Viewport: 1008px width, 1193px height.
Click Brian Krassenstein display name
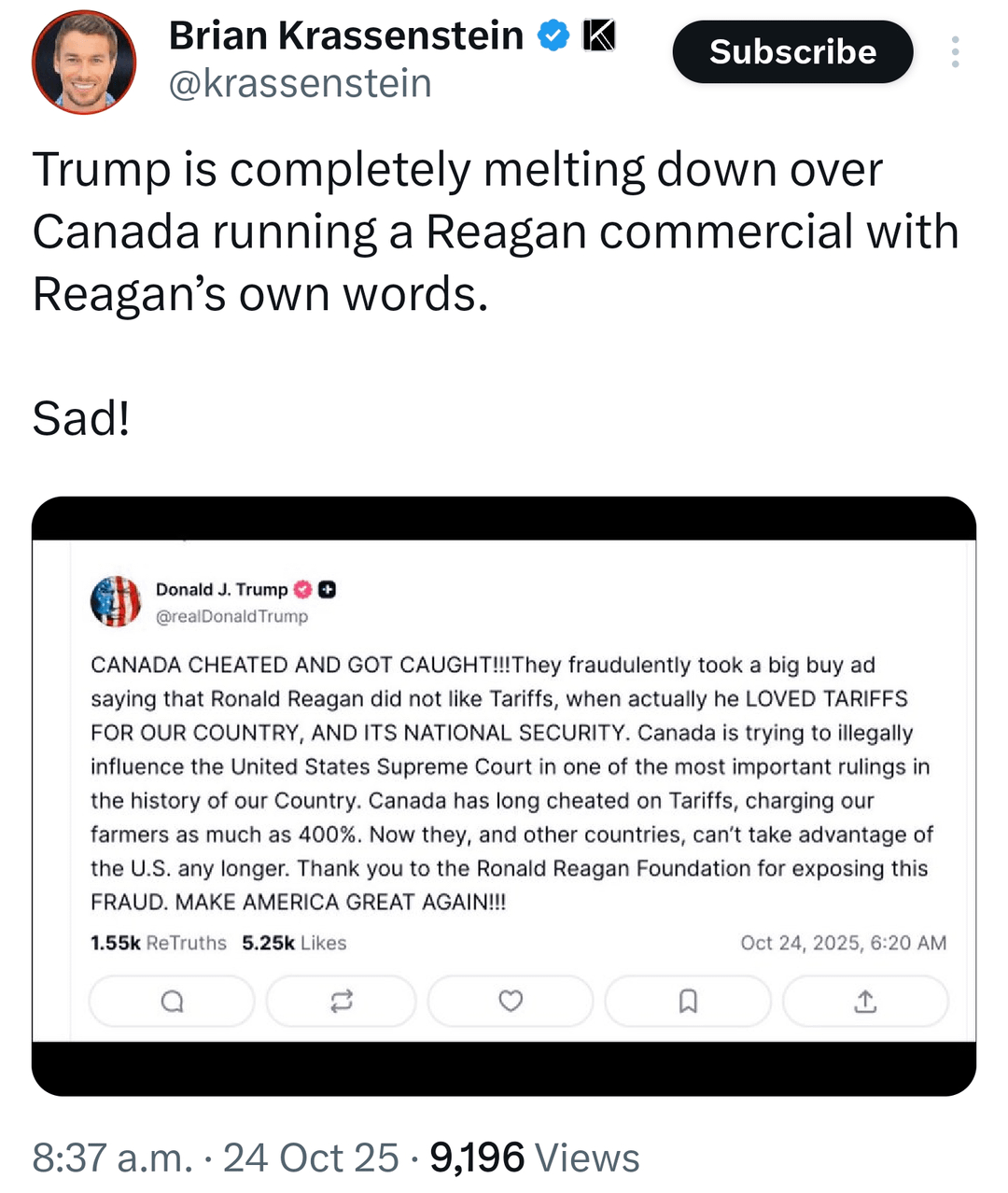click(345, 36)
